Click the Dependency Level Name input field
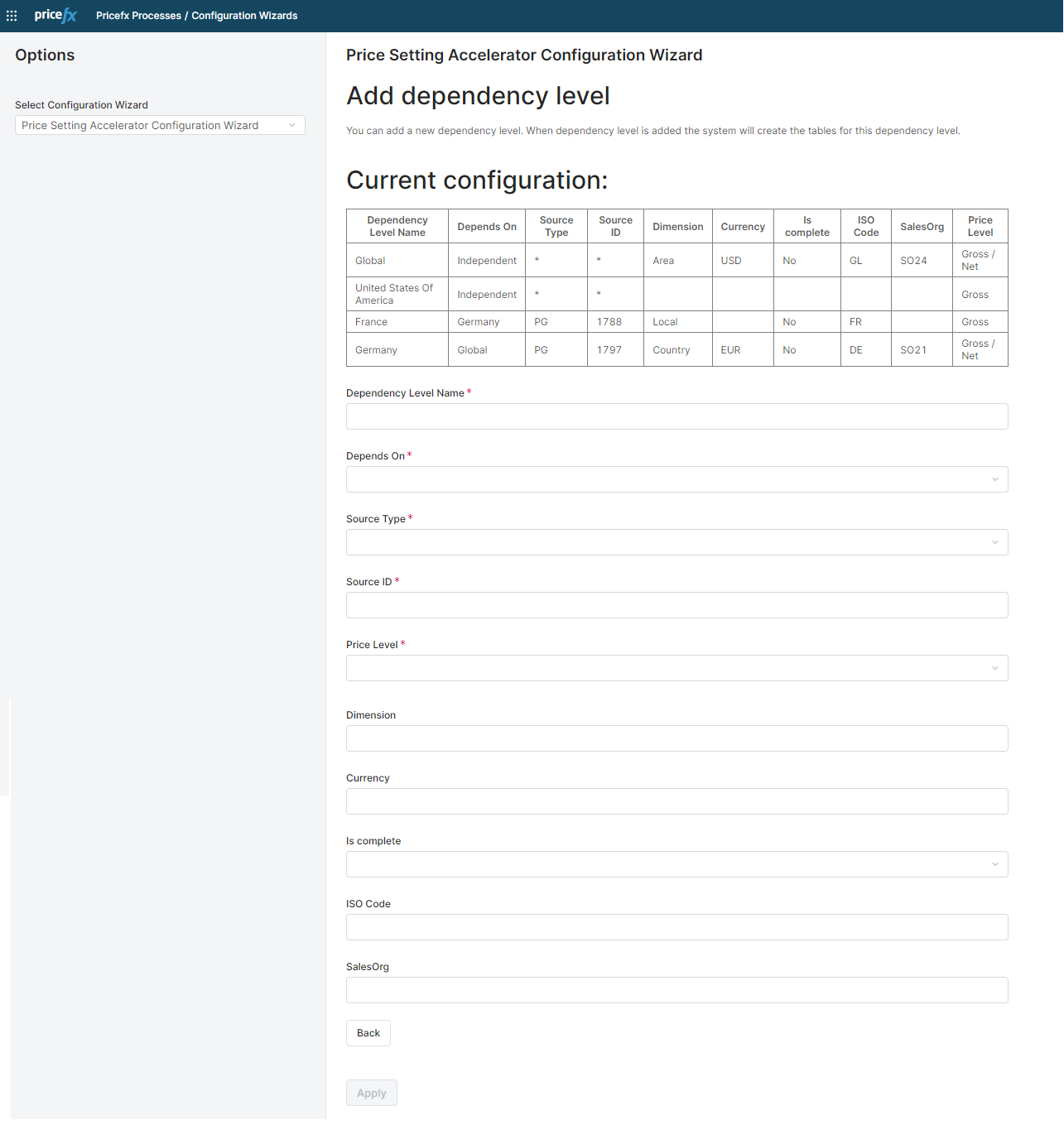This screenshot has height=1125, width=1064. [676, 416]
